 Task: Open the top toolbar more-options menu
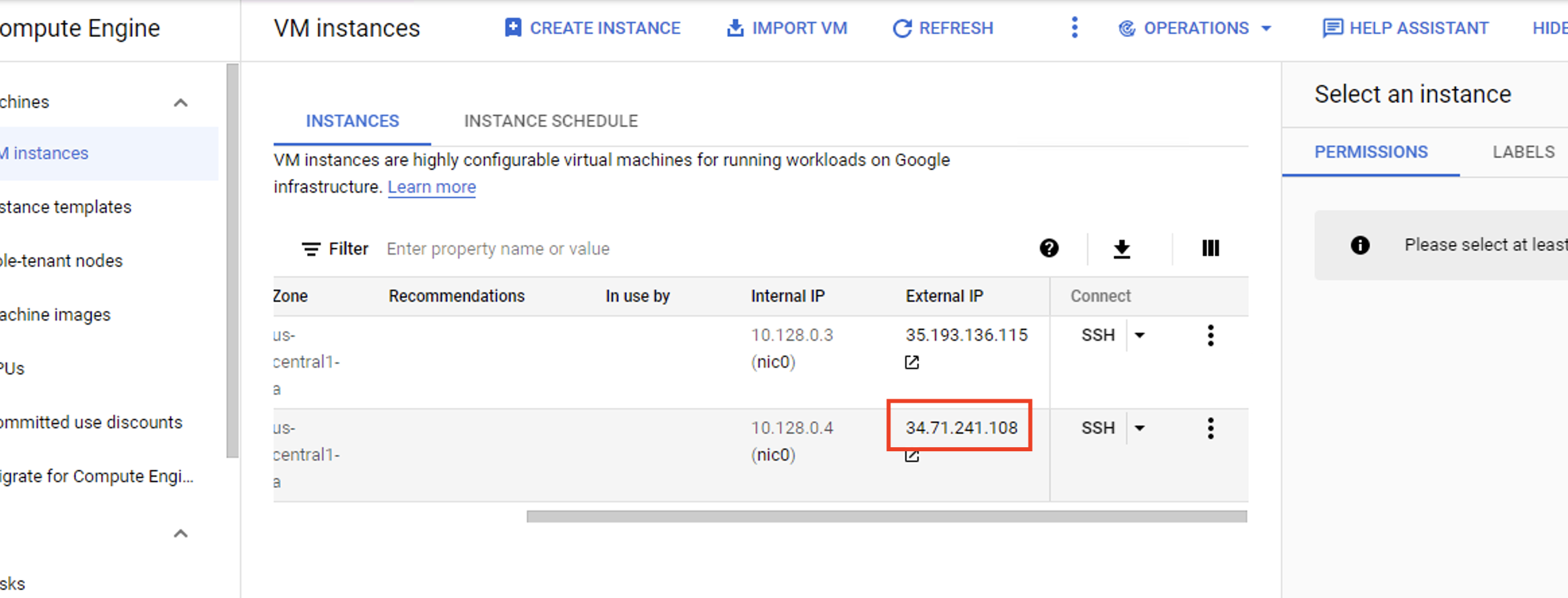coord(1074,28)
